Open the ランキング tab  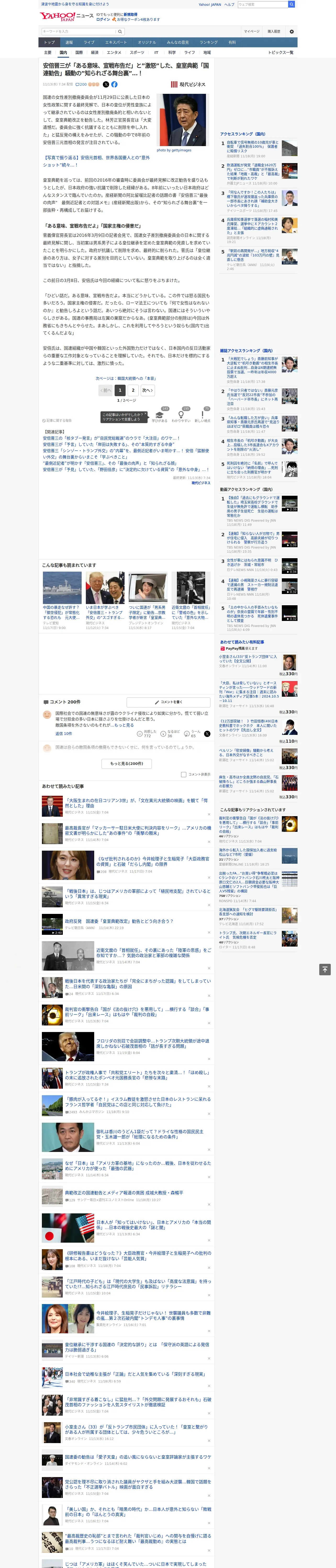pyautogui.click(x=209, y=42)
